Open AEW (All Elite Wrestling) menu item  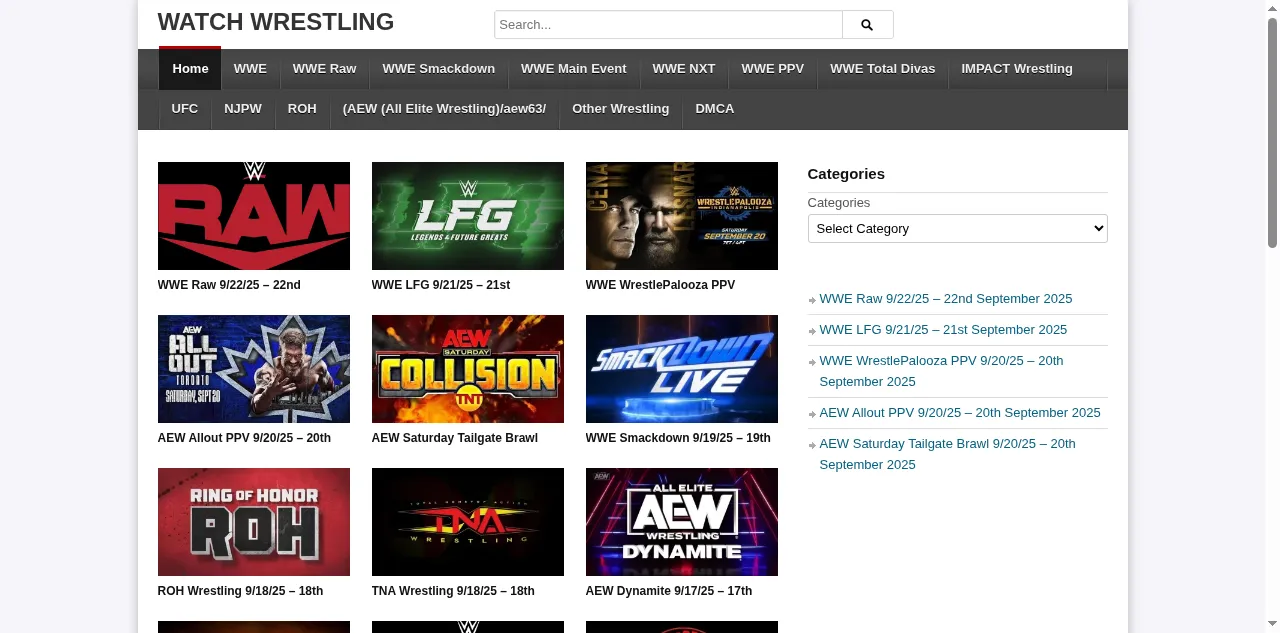click(x=444, y=109)
